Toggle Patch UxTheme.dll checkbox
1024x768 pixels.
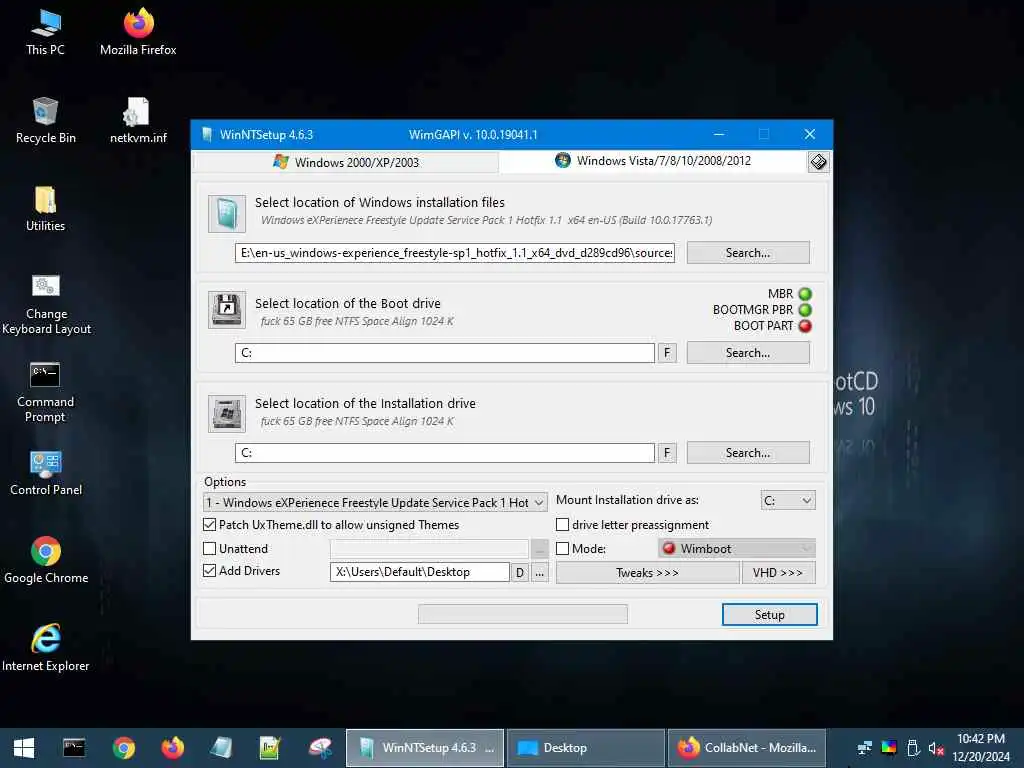tap(210, 524)
